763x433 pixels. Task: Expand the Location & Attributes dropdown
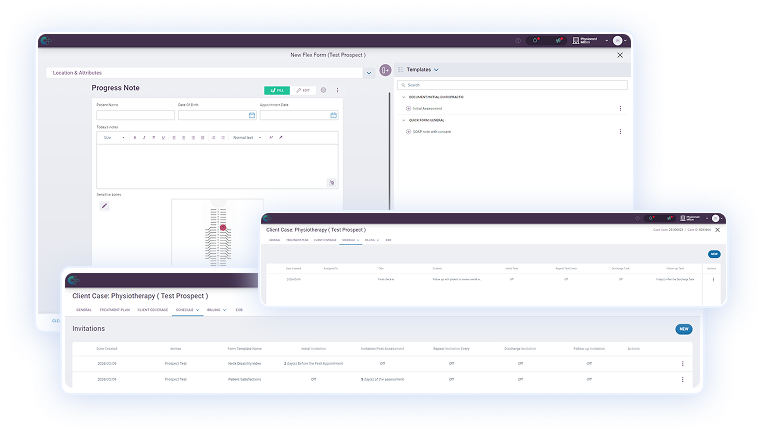pos(369,72)
